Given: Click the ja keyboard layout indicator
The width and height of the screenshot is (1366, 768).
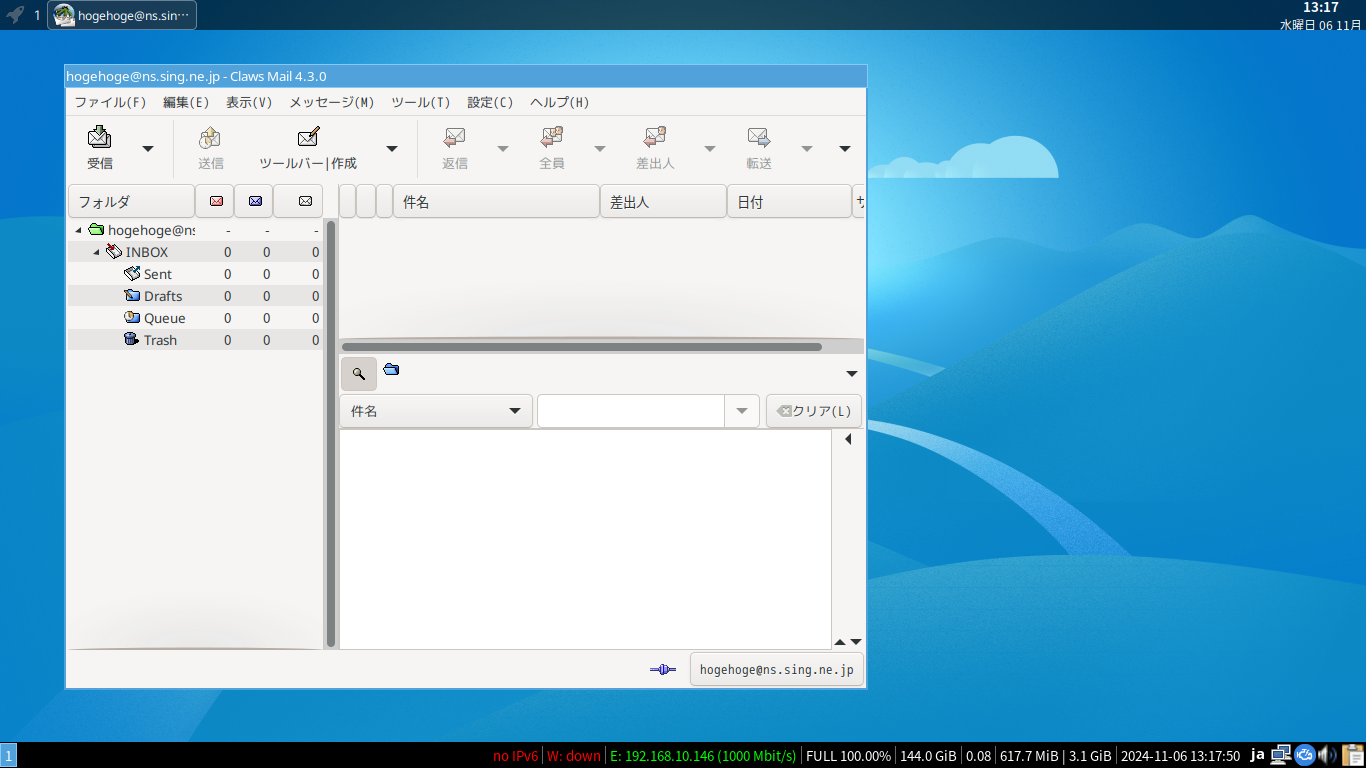Looking at the screenshot, I should pos(1258,755).
